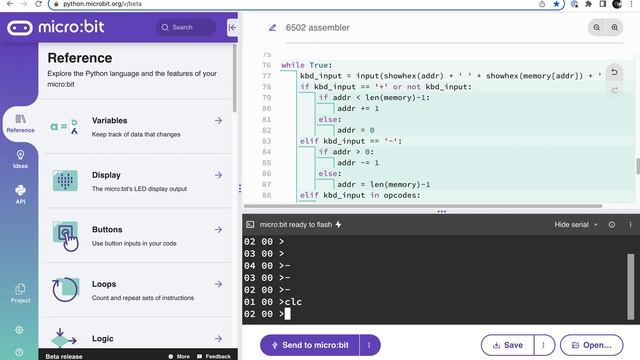Click More in the beta release bar
Screen dimensions: 640x360
[x=179, y=356]
